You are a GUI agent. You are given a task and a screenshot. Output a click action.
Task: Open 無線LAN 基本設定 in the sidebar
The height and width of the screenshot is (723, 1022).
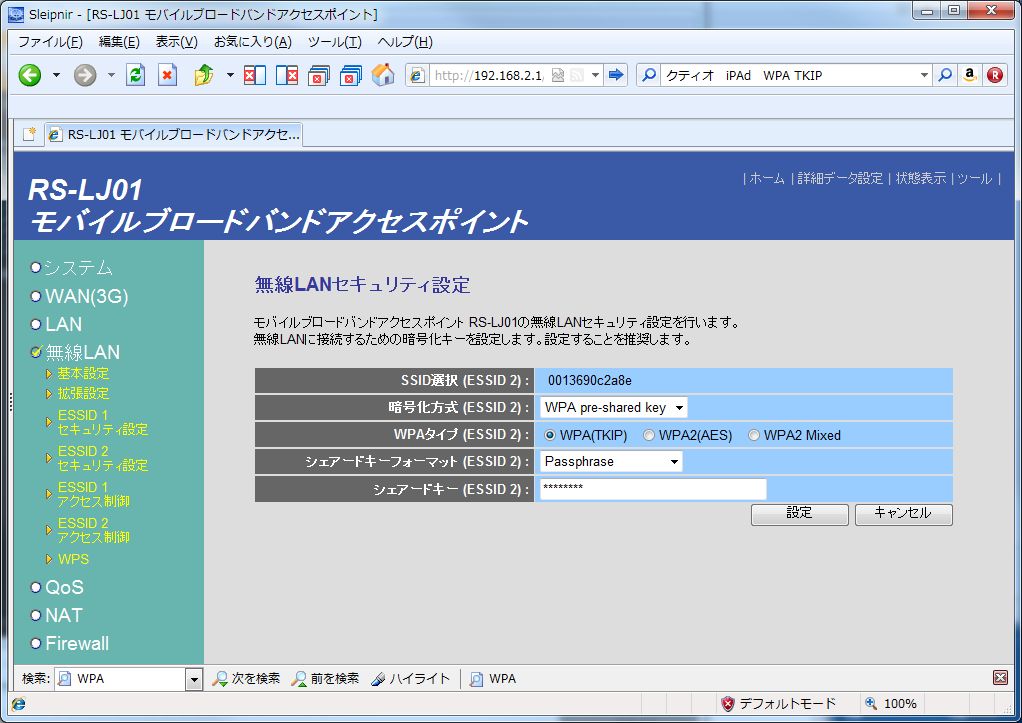(83, 374)
